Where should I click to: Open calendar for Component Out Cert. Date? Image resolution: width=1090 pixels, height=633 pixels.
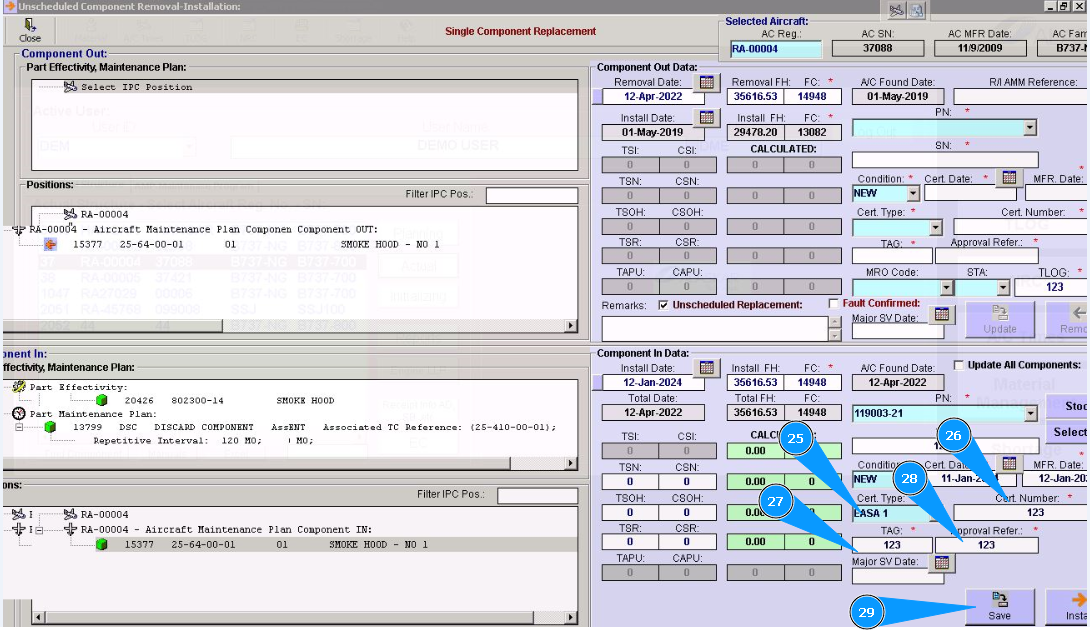tap(1009, 178)
